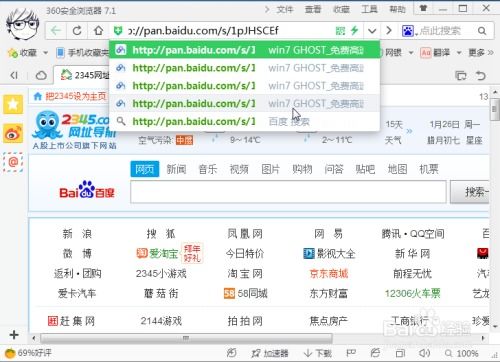Click the lightning speed mode icon
Viewport: 500px width, 362px height.
click(354, 31)
